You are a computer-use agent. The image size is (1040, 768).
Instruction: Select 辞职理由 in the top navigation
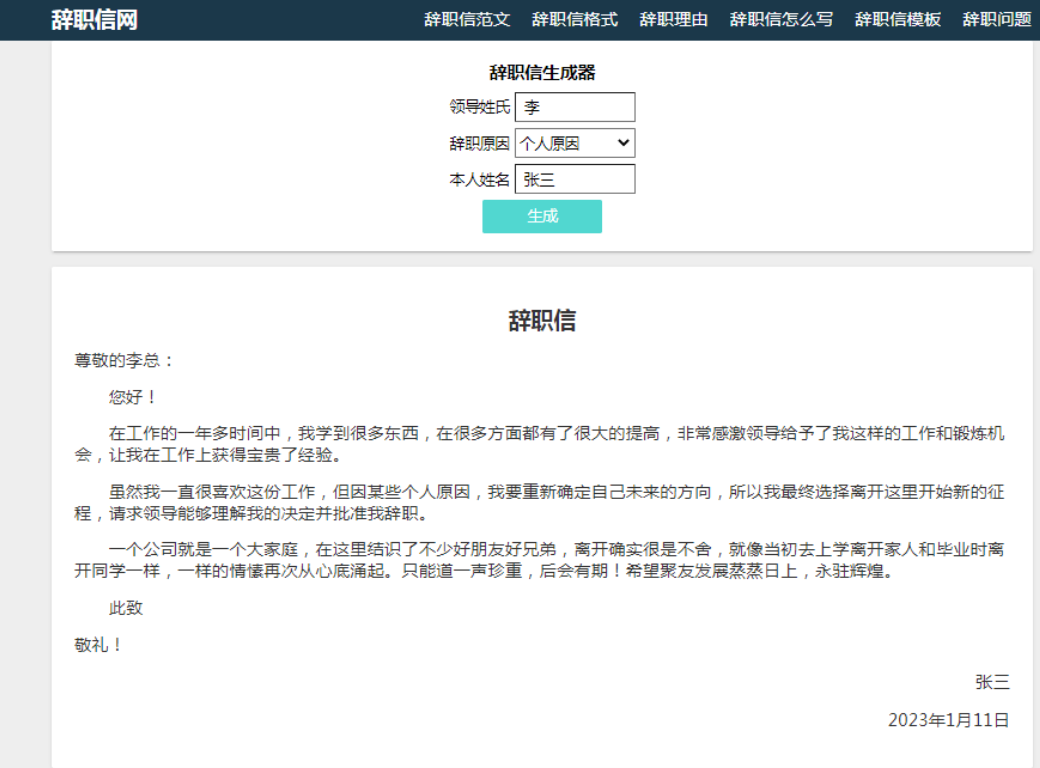tap(674, 20)
